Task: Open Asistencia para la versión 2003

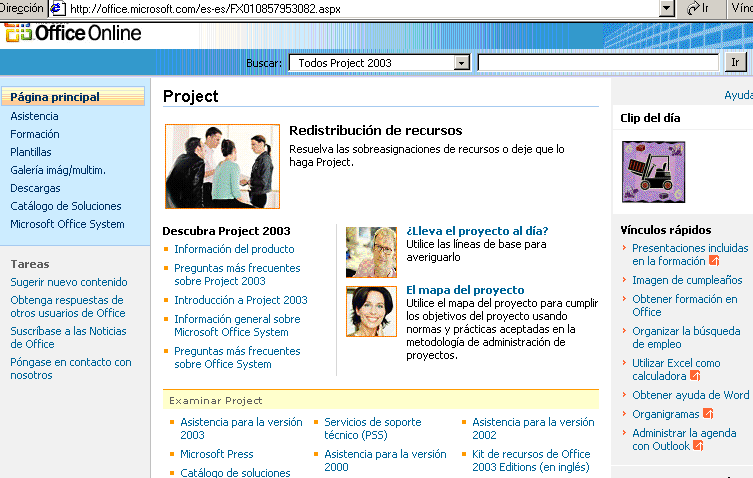Action: (241, 429)
